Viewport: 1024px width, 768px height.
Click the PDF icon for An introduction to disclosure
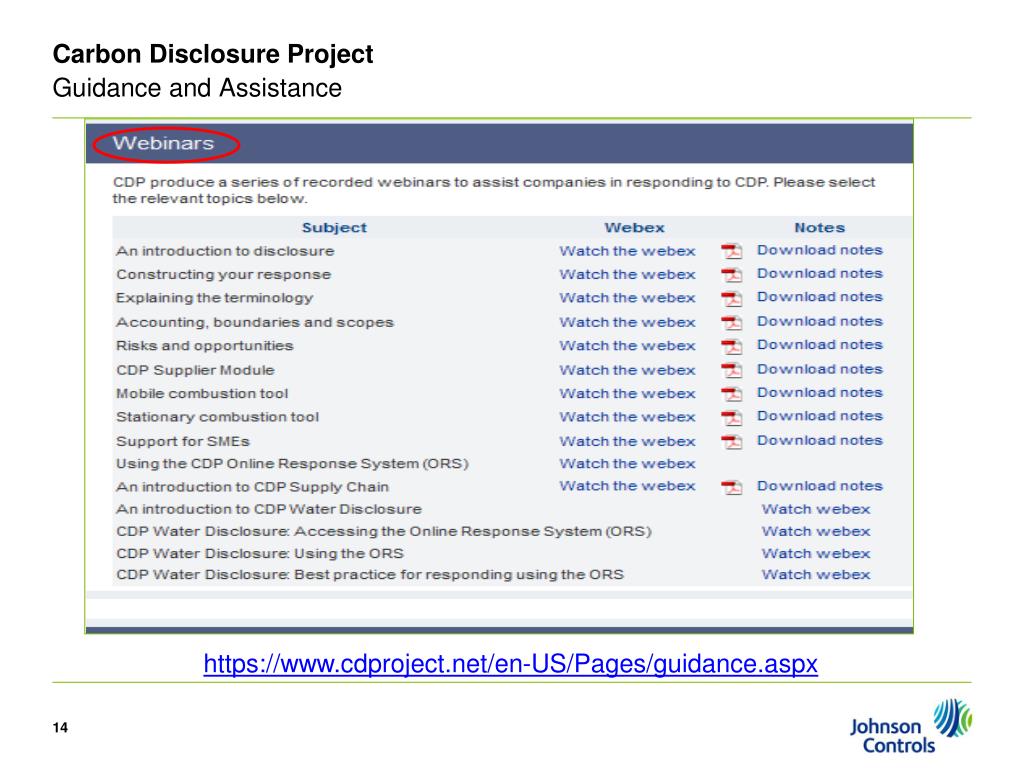coord(731,251)
